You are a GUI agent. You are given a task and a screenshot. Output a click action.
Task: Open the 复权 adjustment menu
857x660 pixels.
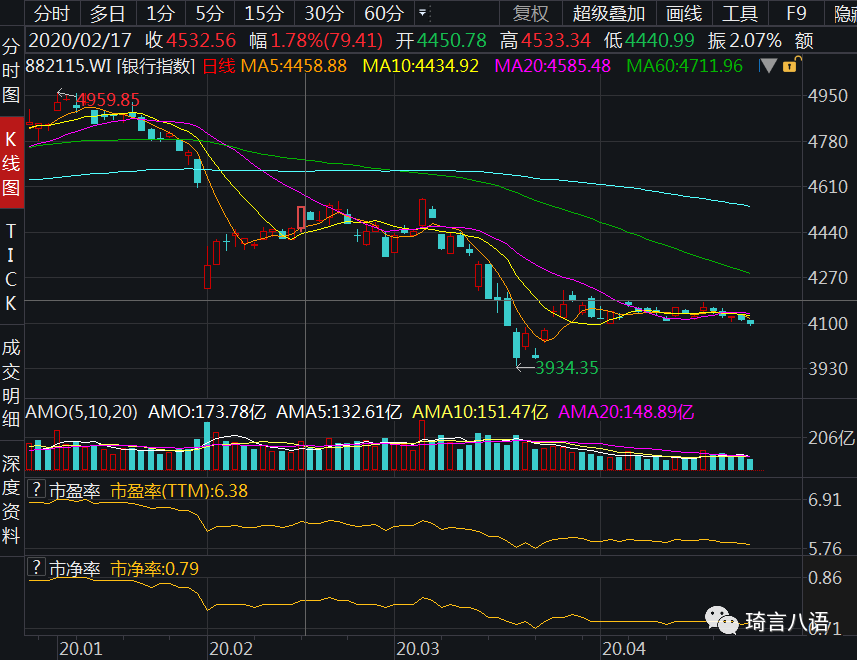(x=531, y=14)
